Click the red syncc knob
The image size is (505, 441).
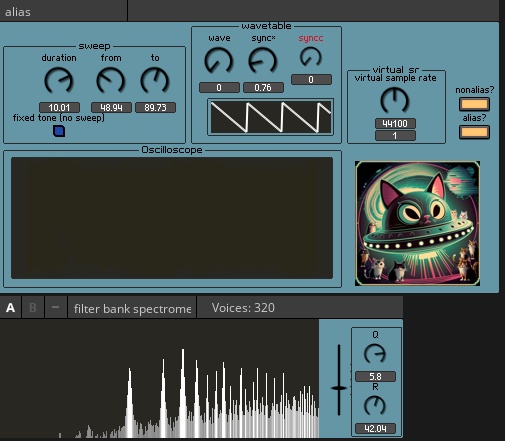(x=311, y=57)
